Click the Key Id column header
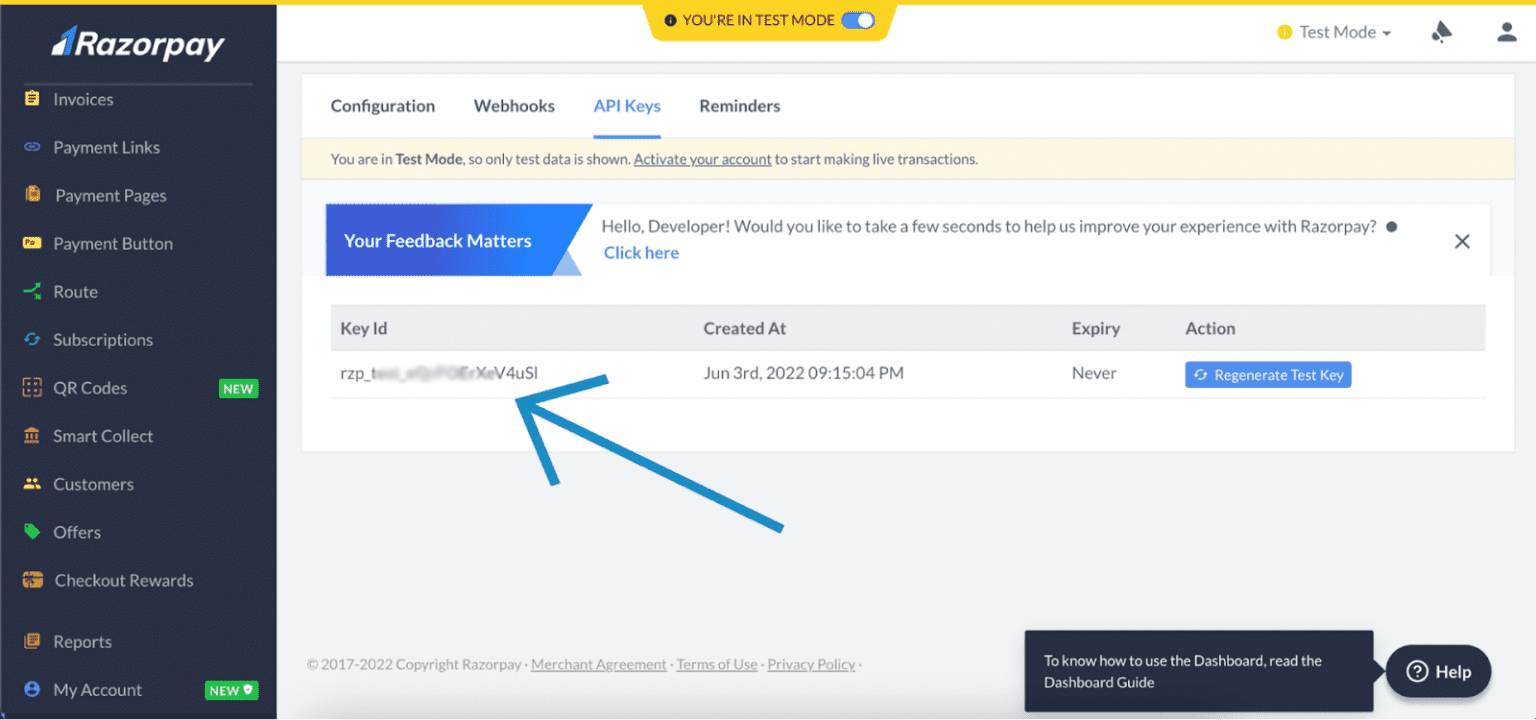Viewport: 1536px width, 720px height. [363, 328]
